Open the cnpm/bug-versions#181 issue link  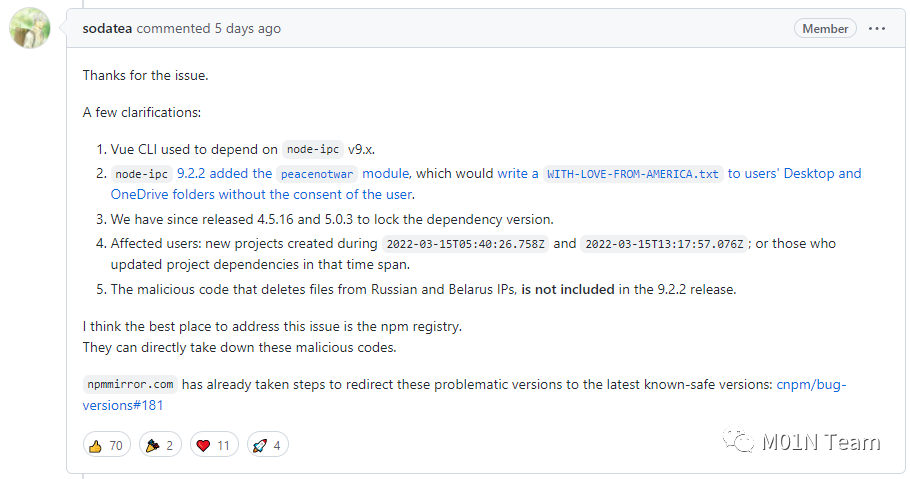click(x=811, y=384)
